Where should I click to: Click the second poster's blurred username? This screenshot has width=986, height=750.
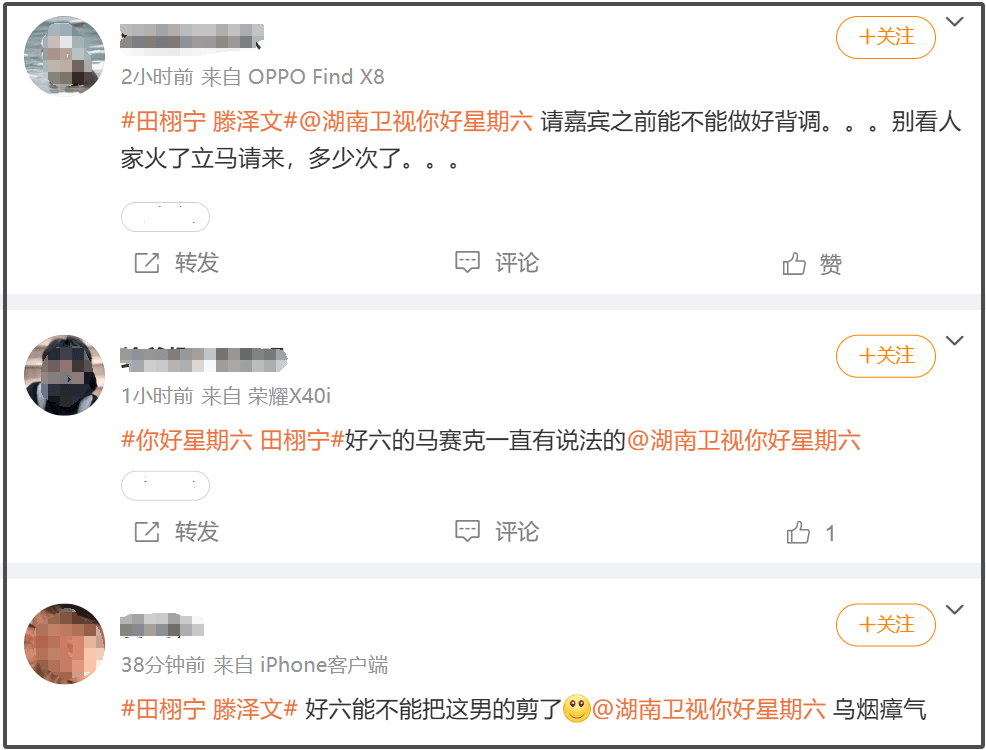click(x=204, y=359)
